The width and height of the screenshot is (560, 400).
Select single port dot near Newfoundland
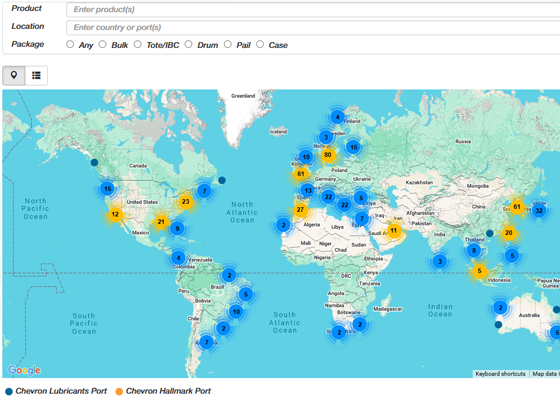click(x=222, y=180)
